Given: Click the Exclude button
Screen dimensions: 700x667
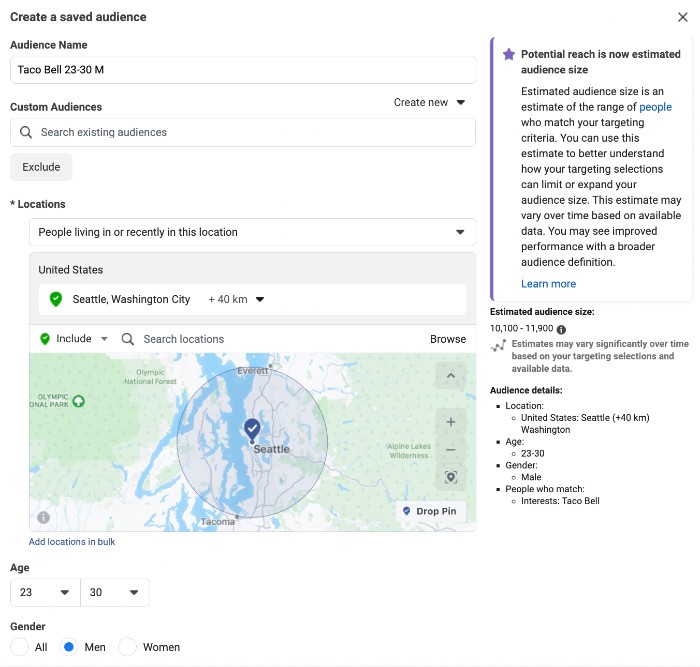Looking at the screenshot, I should click(41, 167).
